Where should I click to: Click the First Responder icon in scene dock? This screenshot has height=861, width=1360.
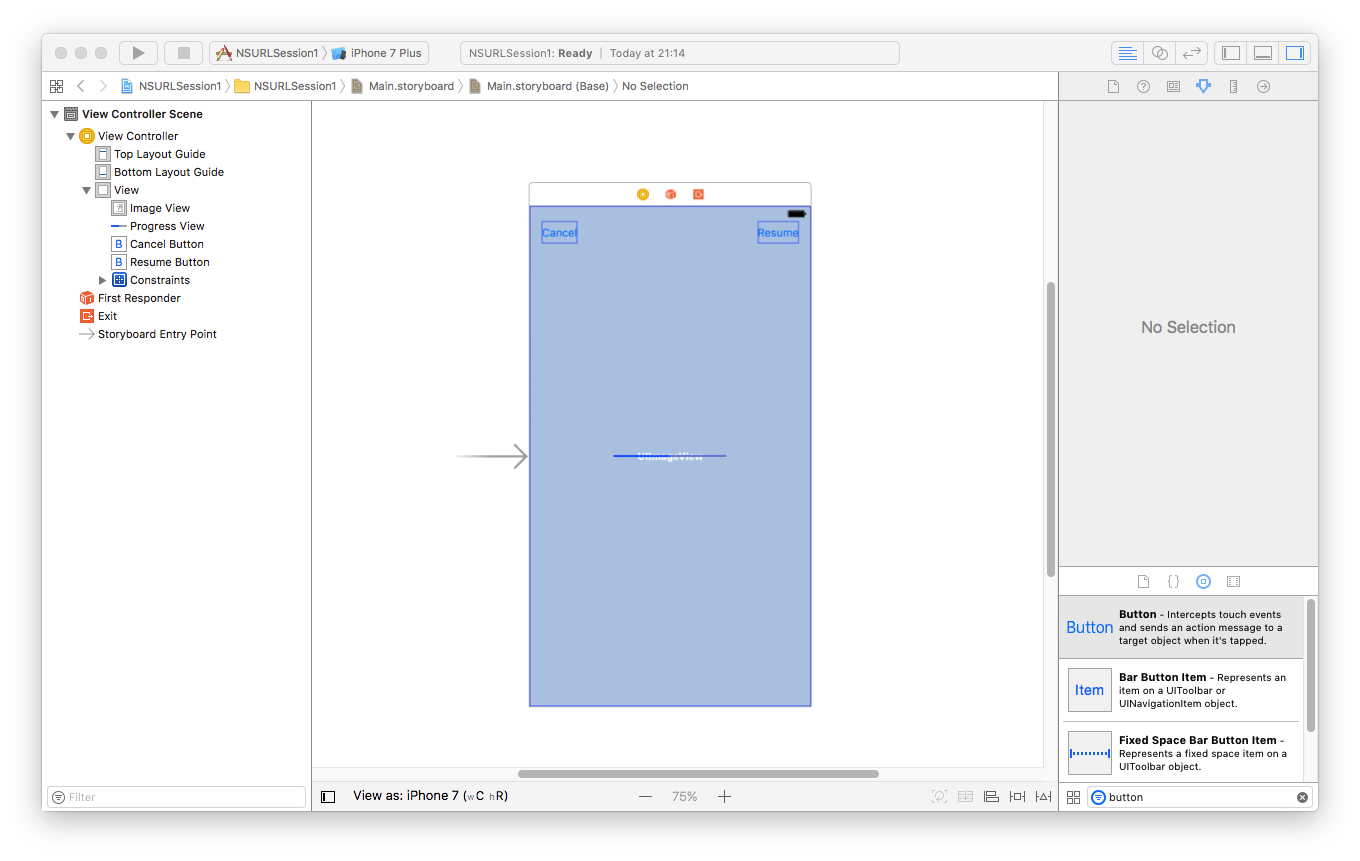pos(671,194)
